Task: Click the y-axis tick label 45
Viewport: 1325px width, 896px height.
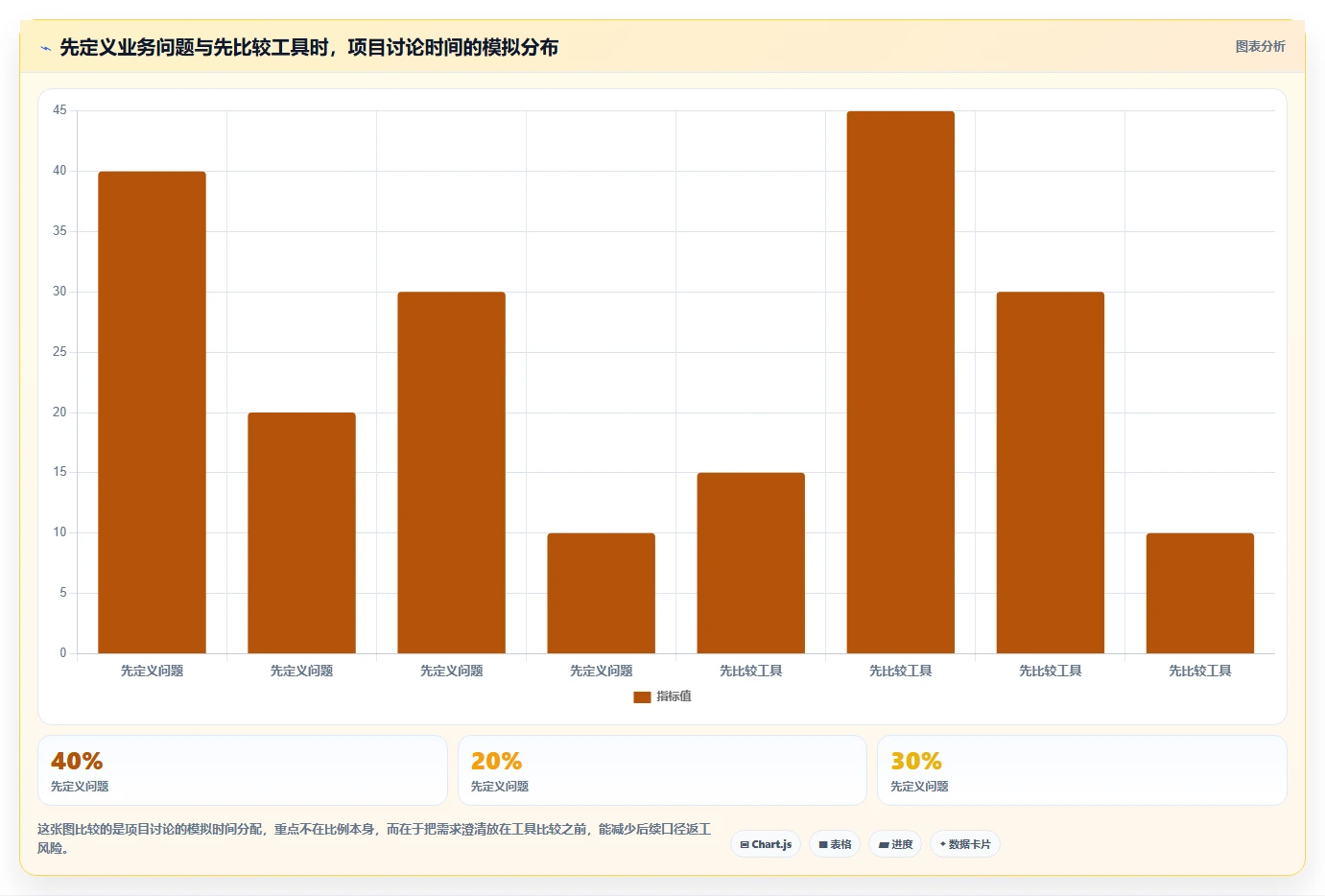Action: tap(59, 110)
